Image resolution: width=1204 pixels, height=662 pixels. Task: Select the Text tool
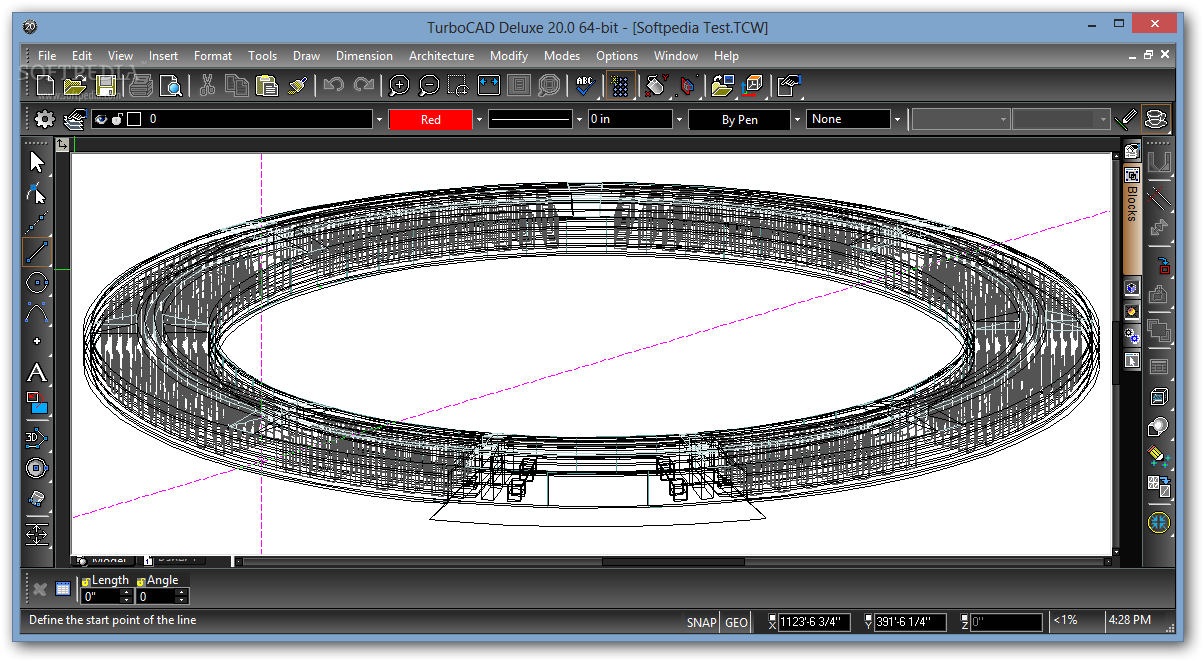(x=37, y=373)
